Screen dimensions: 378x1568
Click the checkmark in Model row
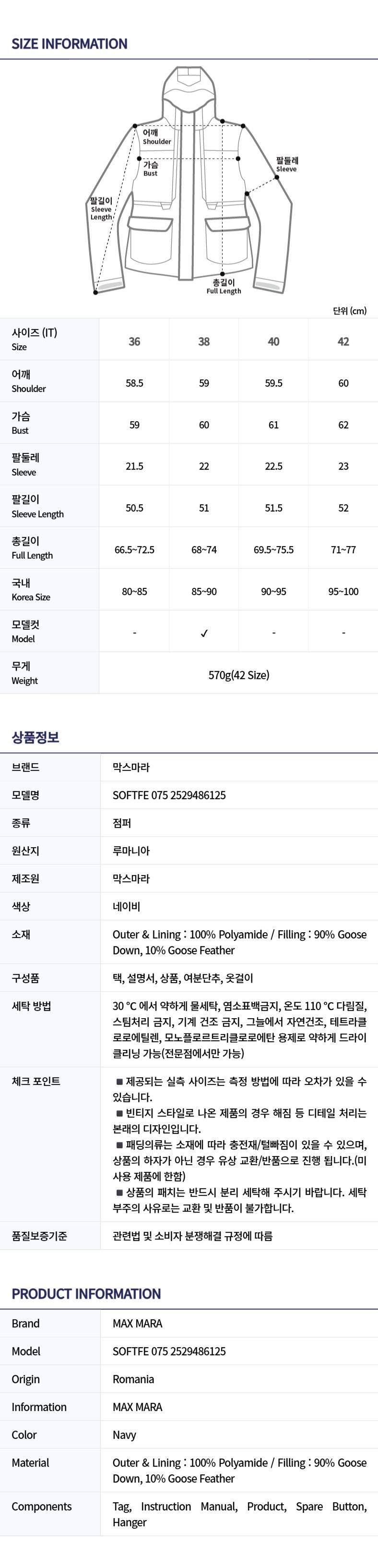[204, 633]
